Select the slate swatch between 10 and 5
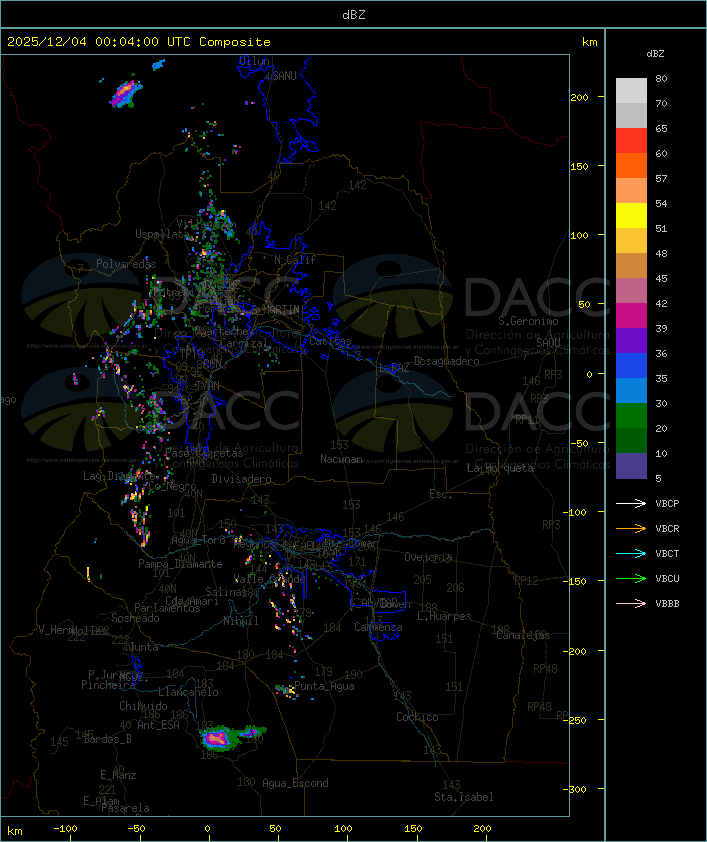Image resolution: width=707 pixels, height=842 pixels. [x=631, y=466]
